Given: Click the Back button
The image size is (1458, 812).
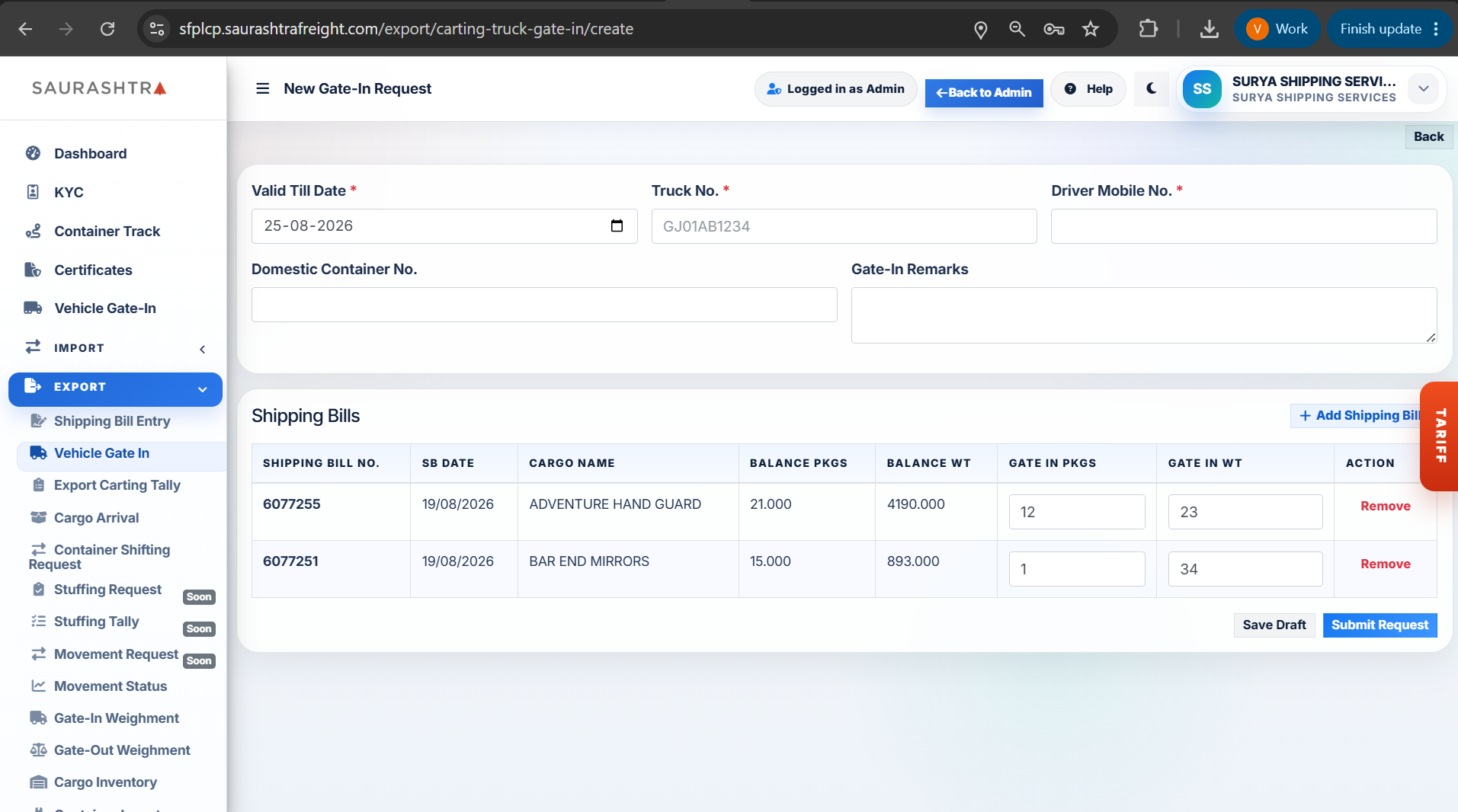Looking at the screenshot, I should pos(1428,136).
